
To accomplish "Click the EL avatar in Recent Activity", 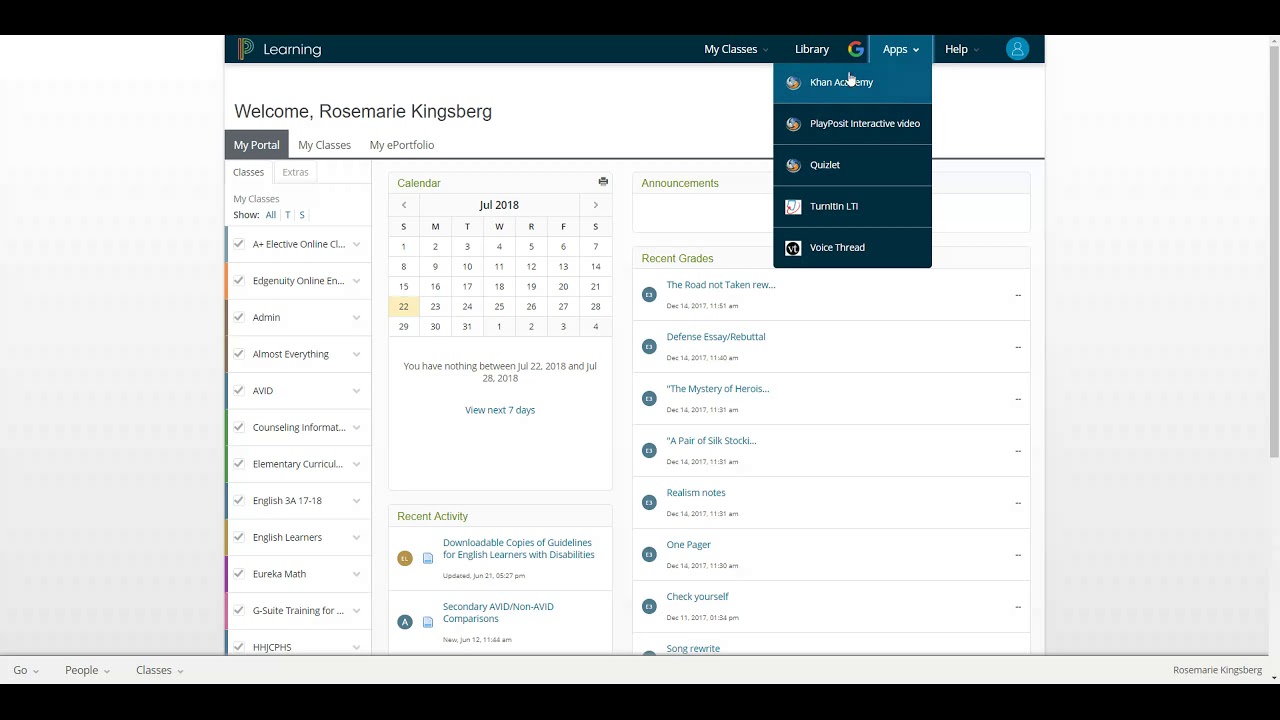I will 405,558.
